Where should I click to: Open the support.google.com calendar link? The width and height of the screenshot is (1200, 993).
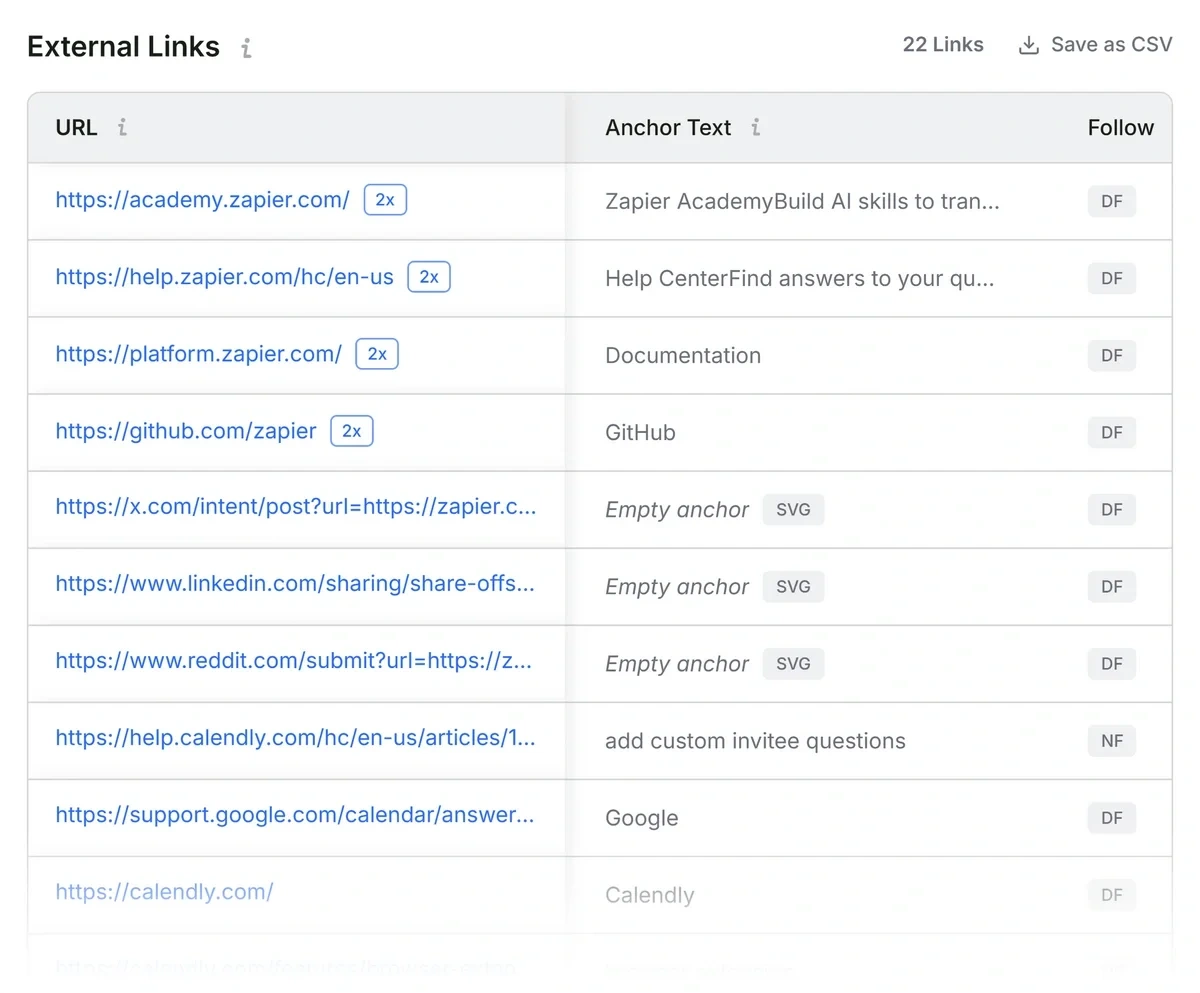[x=294, y=815]
